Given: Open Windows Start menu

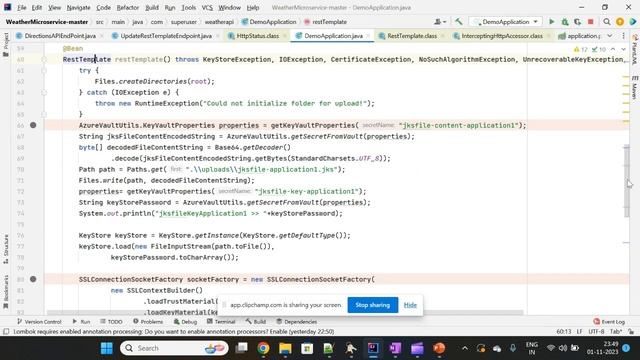Looking at the screenshot, I should [107, 348].
